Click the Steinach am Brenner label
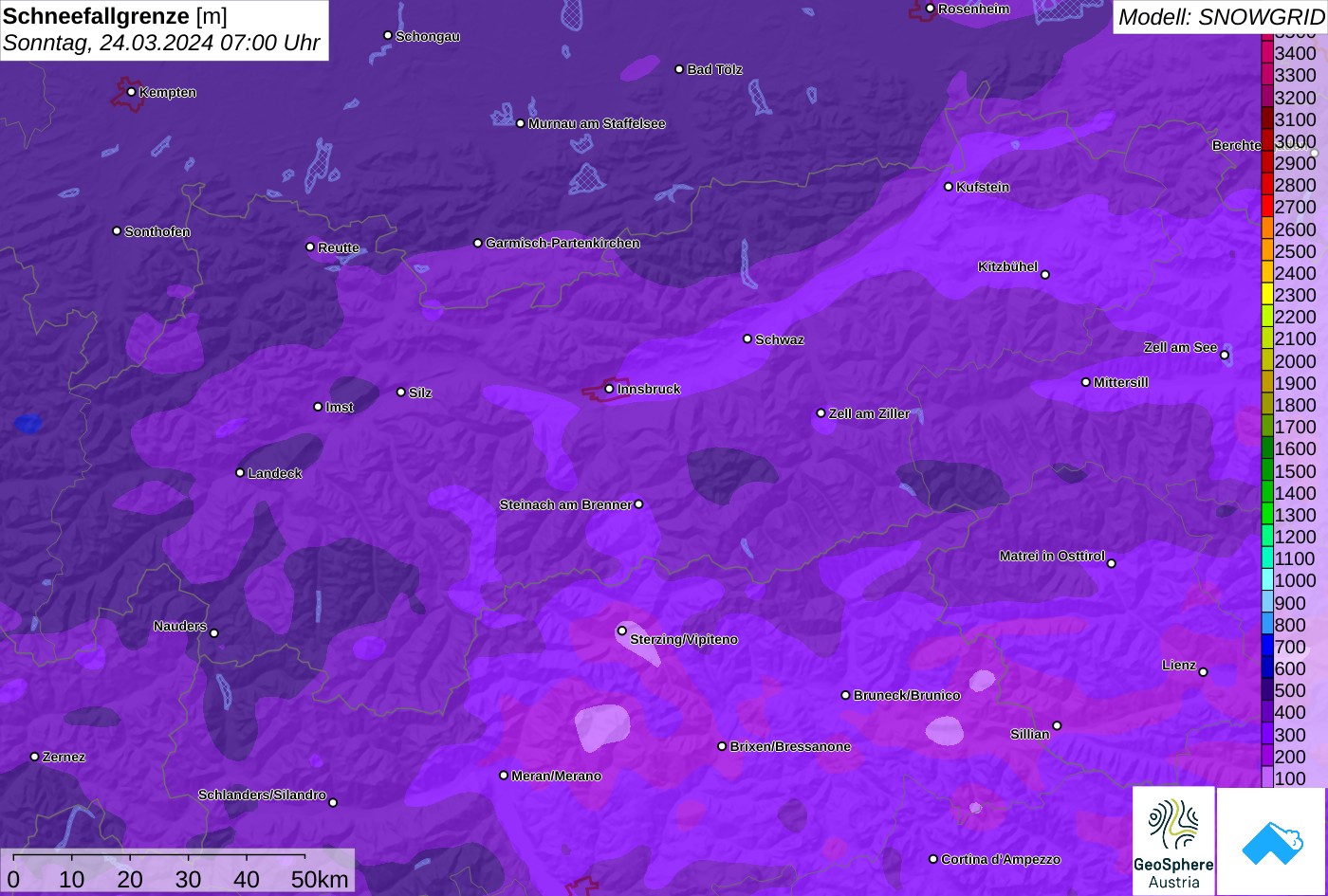The width and height of the screenshot is (1328, 896). pyautogui.click(x=565, y=505)
